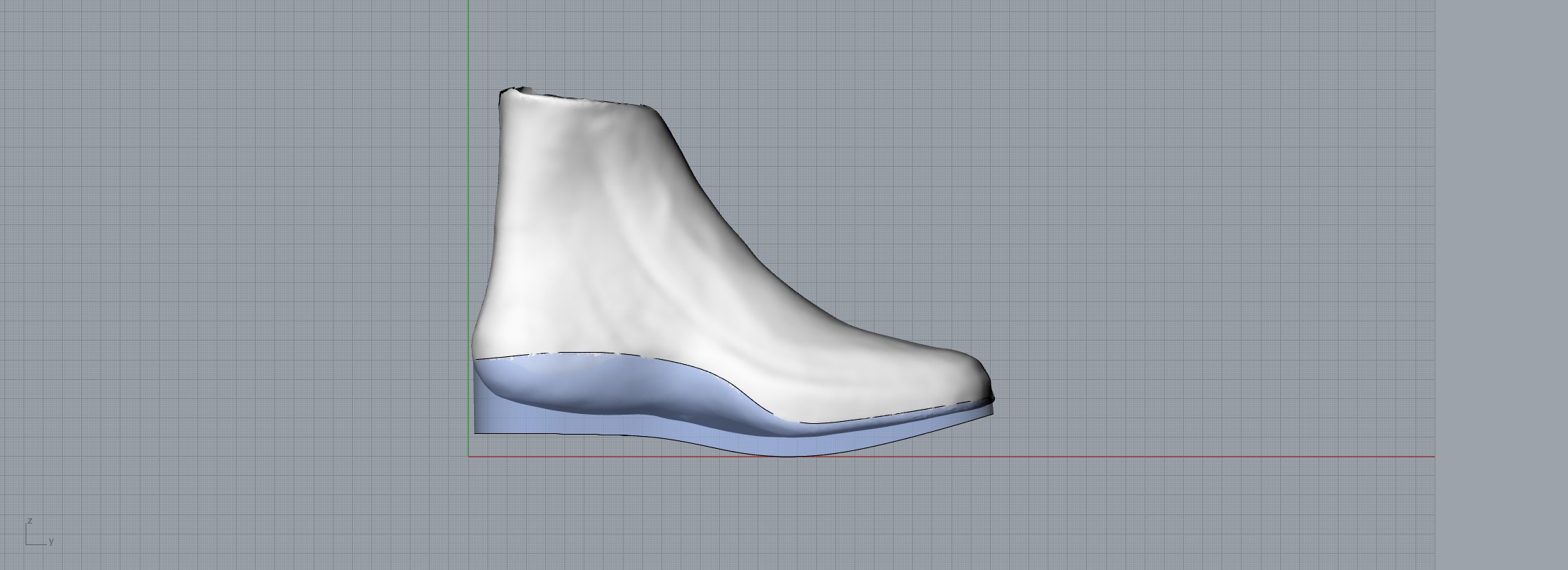The height and width of the screenshot is (570, 1568).
Task: Click the right end of the red axis line
Action: click(x=1431, y=457)
